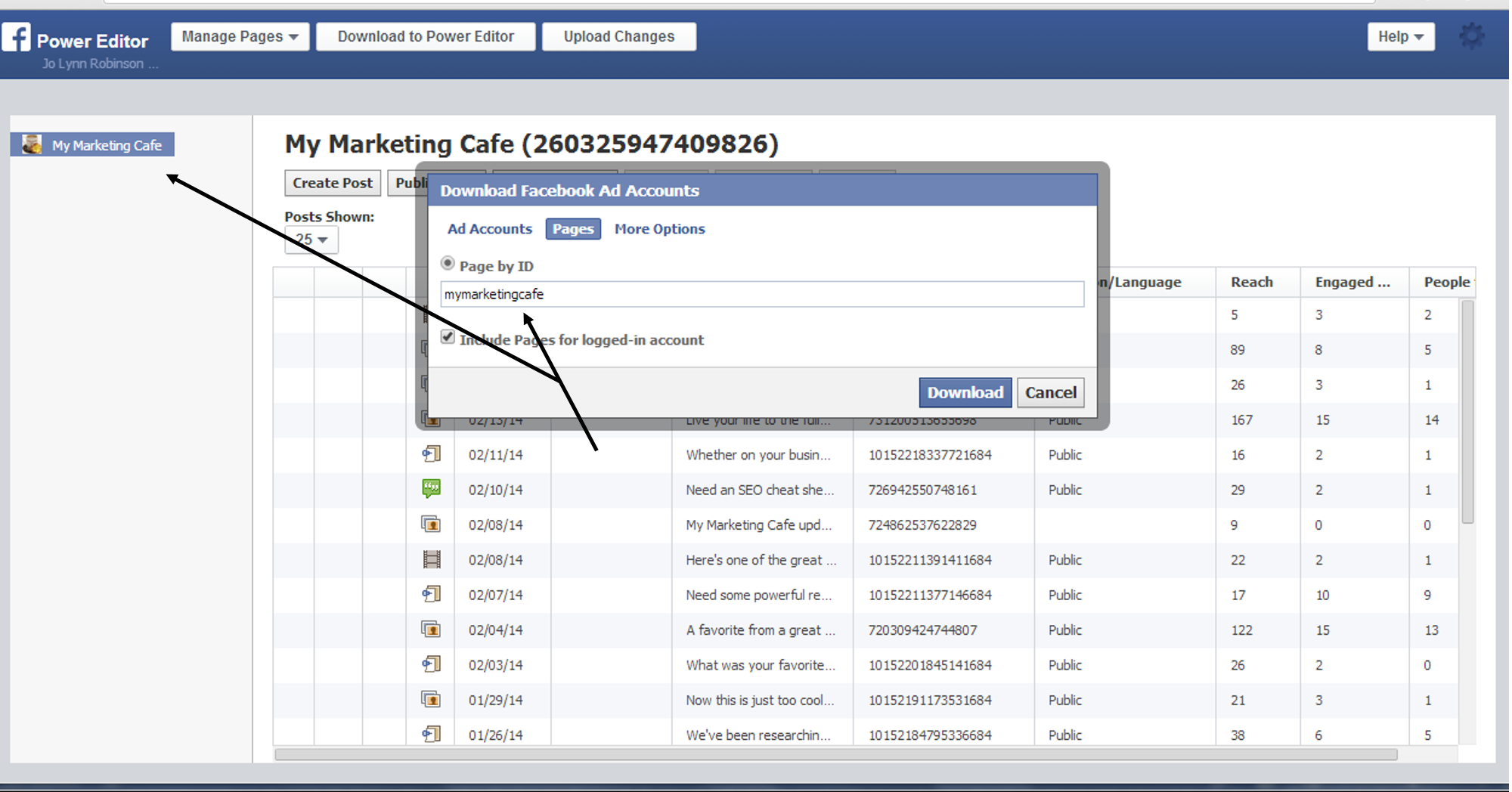Click post ID 10152201845141684
1512x792 pixels.
pyautogui.click(x=930, y=665)
